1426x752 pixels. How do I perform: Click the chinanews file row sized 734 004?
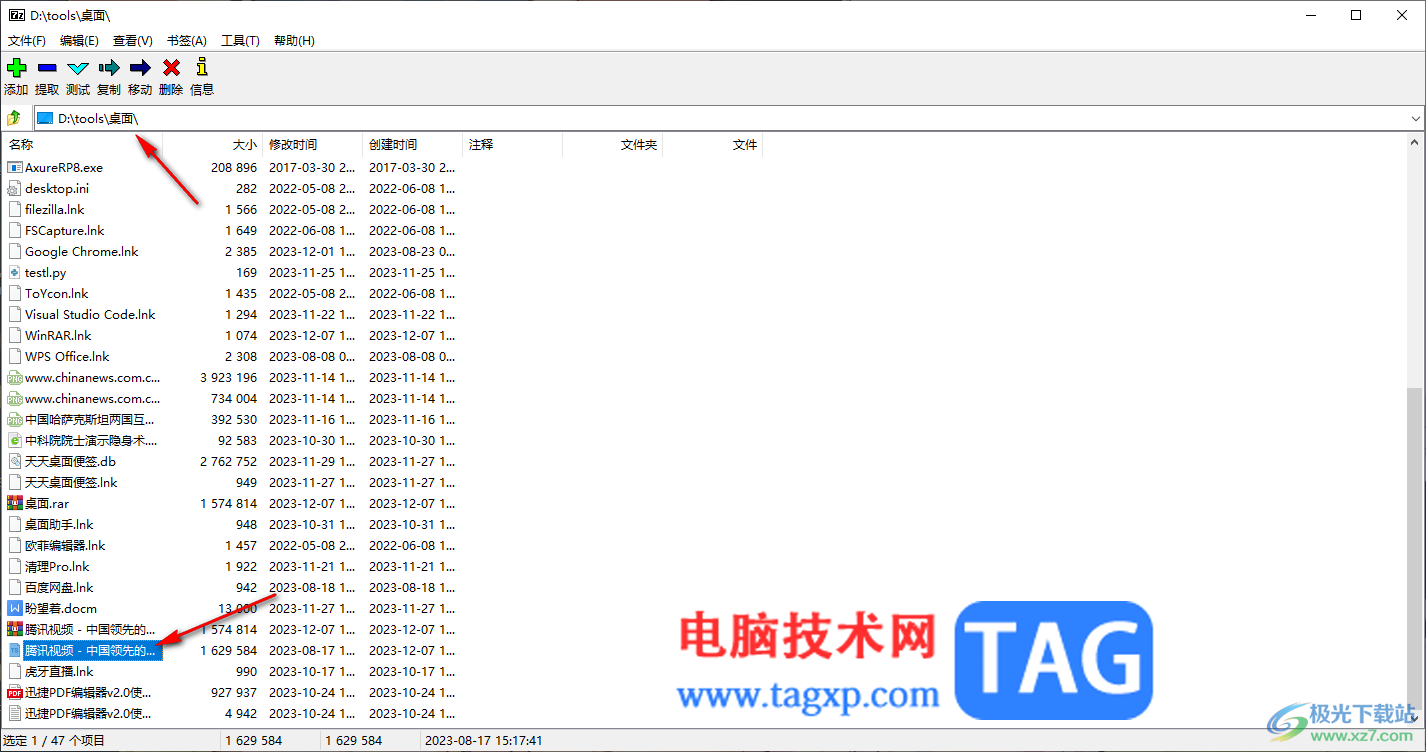pos(231,399)
